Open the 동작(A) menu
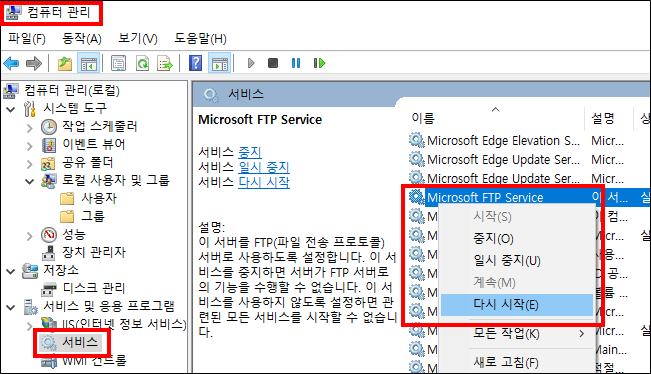This screenshot has height=374, width=651. [x=82, y=39]
